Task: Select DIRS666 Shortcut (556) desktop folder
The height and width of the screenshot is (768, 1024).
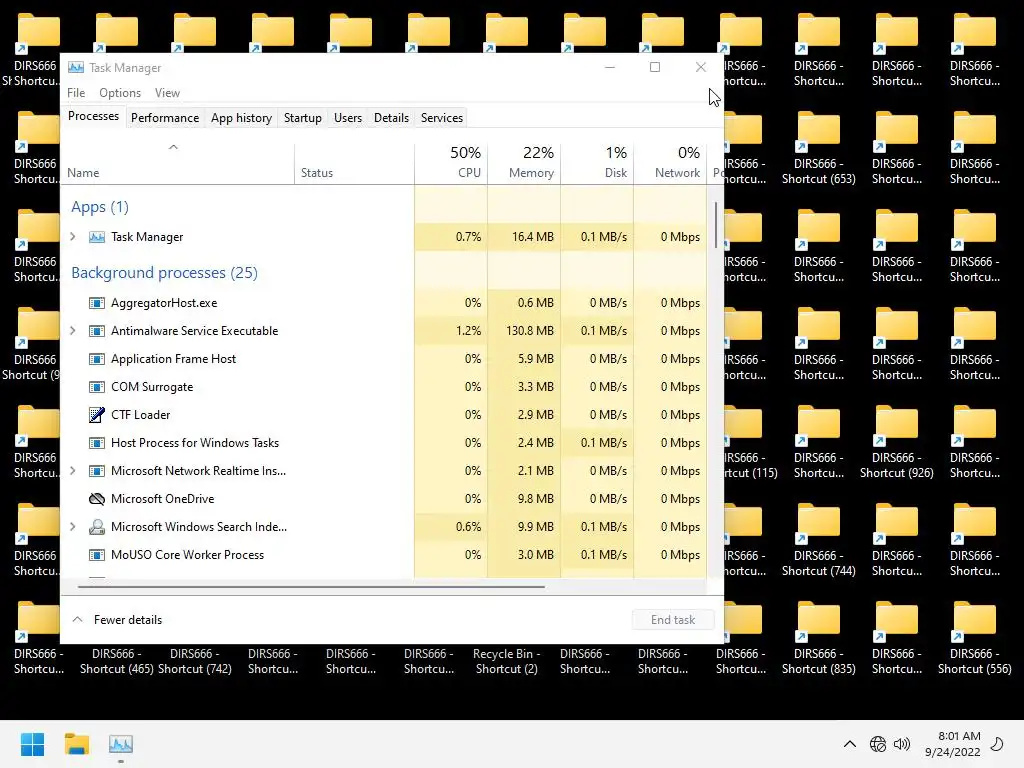Action: coord(974,638)
